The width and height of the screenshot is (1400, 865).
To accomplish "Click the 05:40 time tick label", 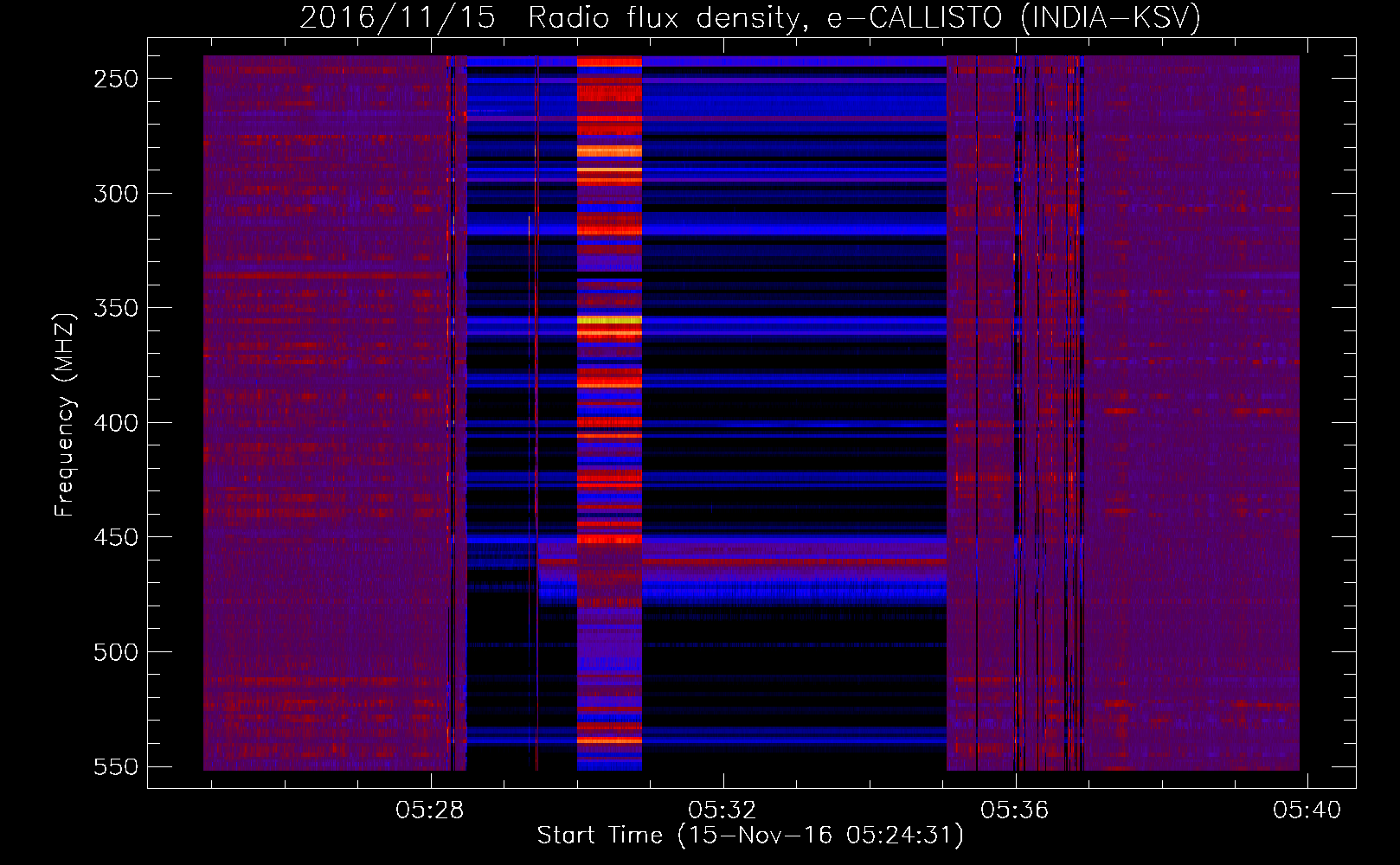I will tap(1307, 811).
